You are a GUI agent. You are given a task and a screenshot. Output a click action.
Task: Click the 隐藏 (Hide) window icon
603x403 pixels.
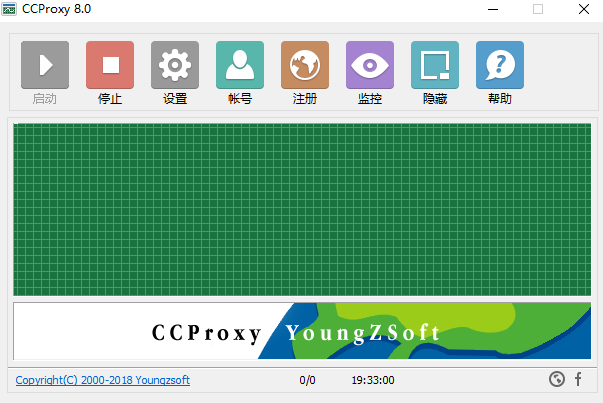pyautogui.click(x=435, y=65)
